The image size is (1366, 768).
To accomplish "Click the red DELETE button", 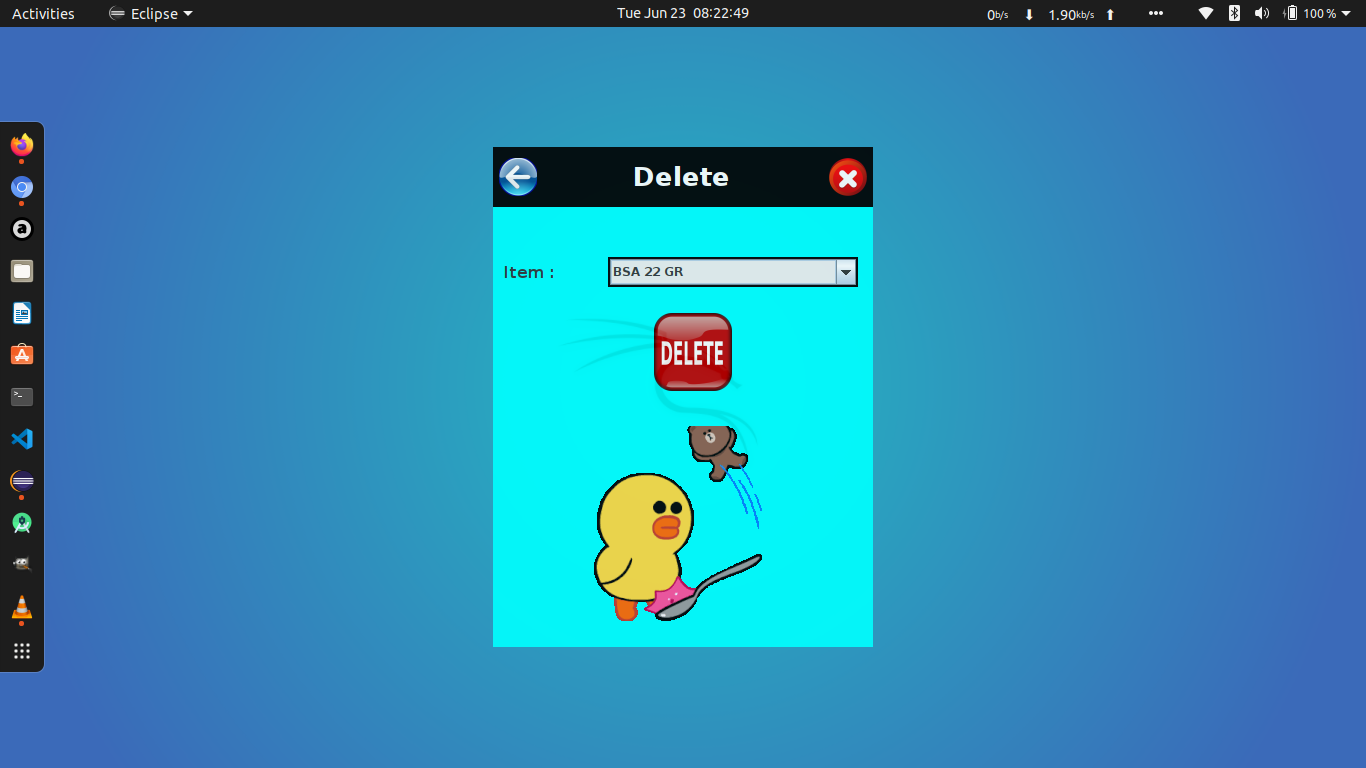I will click(693, 352).
